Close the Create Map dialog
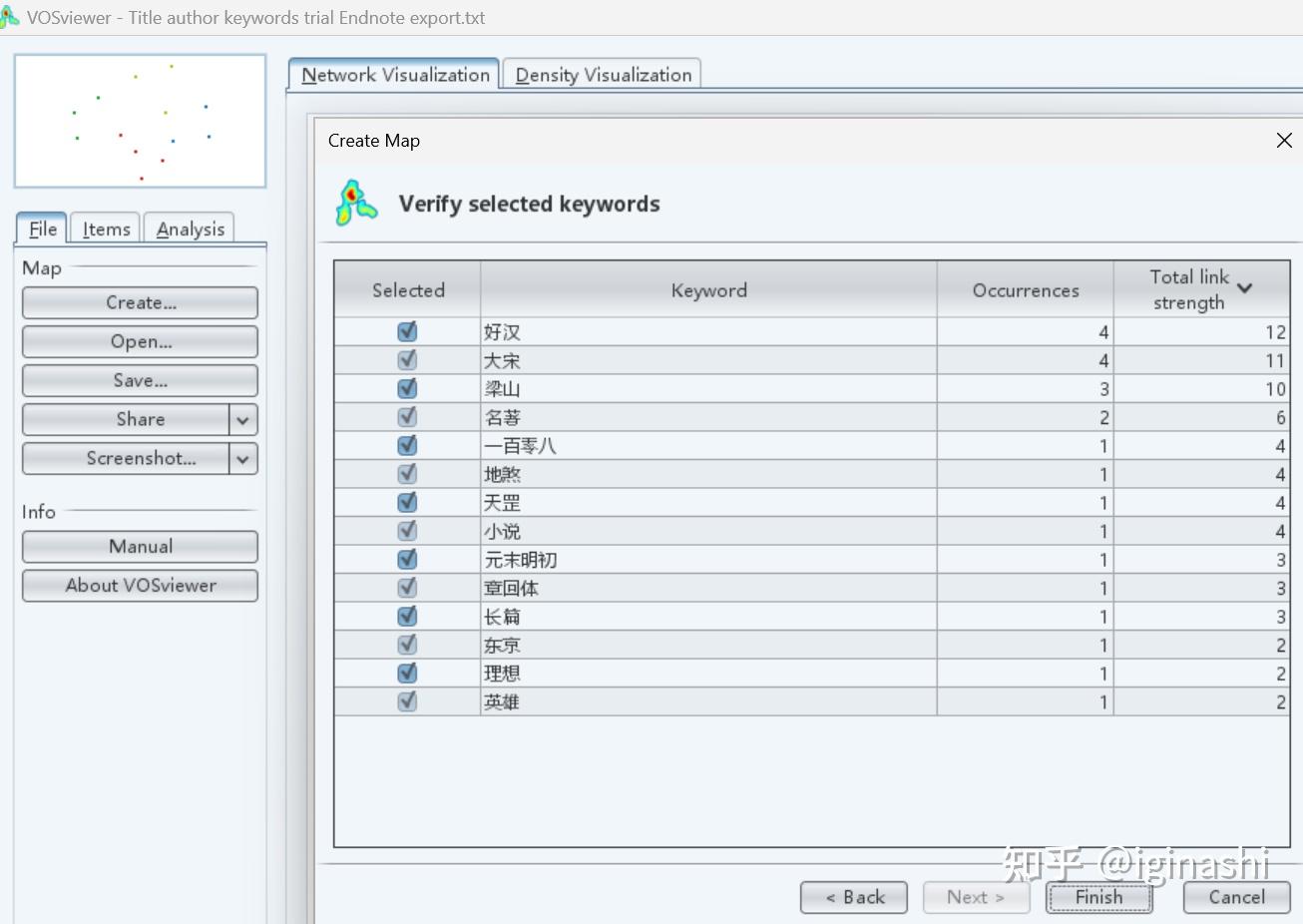The image size is (1303, 924). coord(1283,140)
